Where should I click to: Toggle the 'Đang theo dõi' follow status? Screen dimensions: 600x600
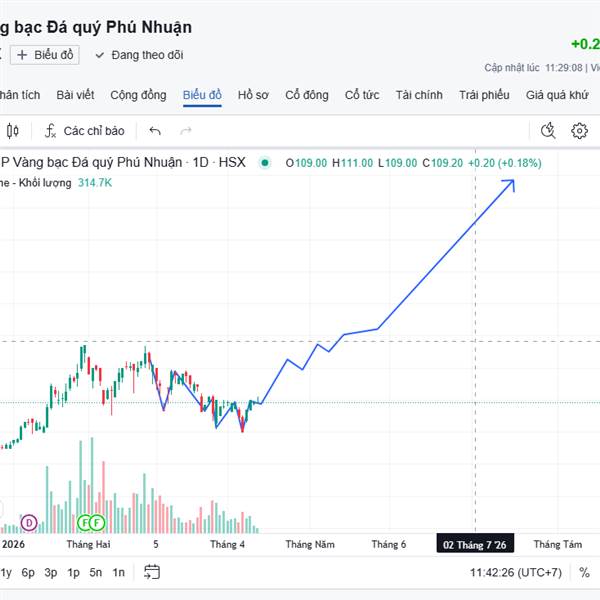pos(140,55)
